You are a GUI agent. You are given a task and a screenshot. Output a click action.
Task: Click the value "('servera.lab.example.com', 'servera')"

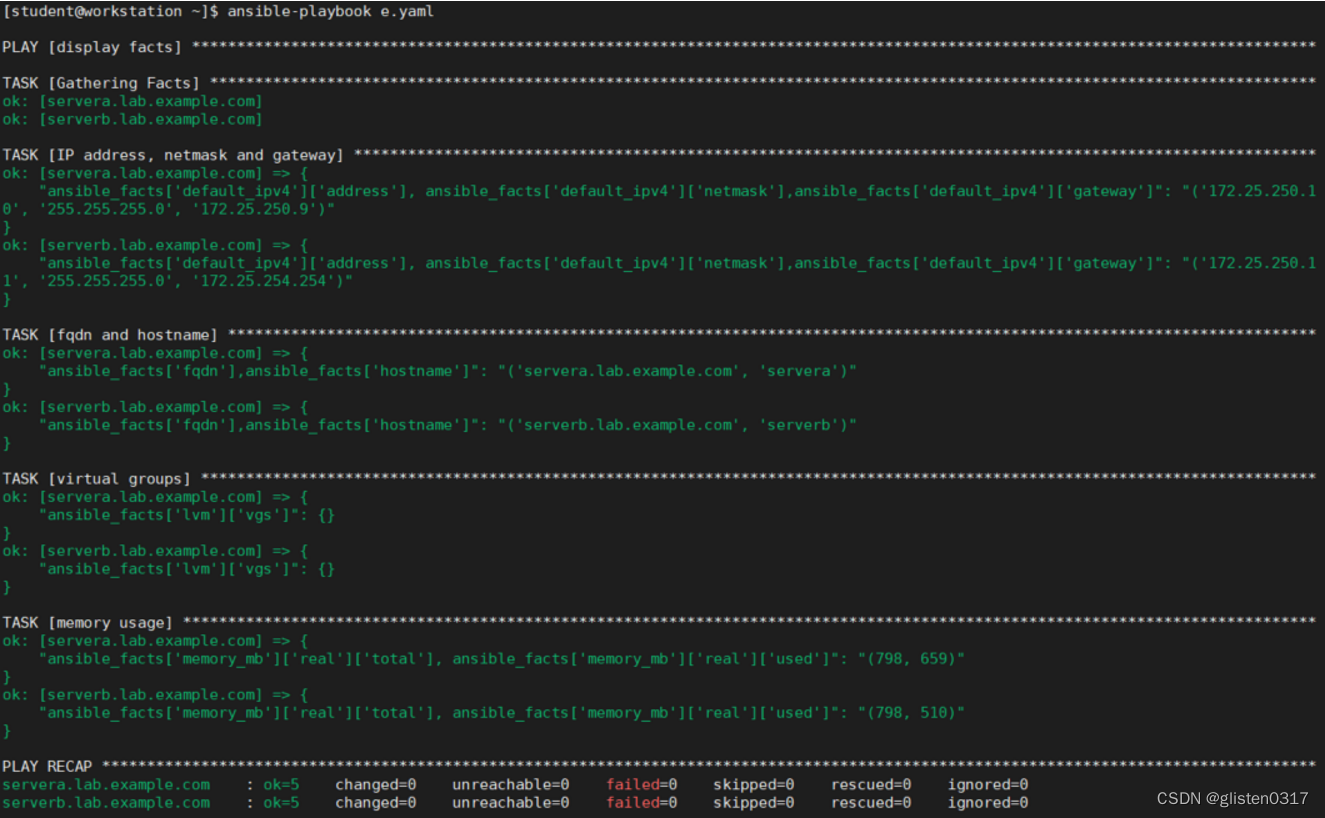click(x=677, y=371)
